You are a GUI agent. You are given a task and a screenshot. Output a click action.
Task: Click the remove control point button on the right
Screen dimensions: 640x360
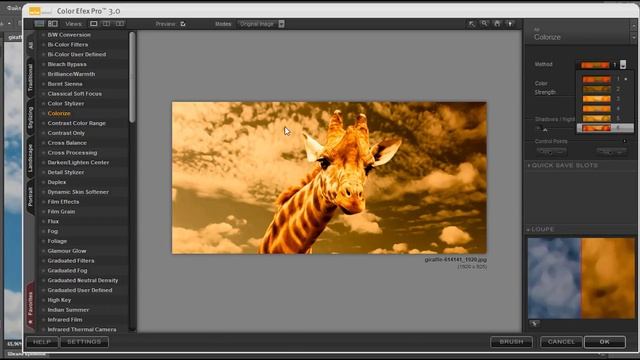click(x=611, y=151)
